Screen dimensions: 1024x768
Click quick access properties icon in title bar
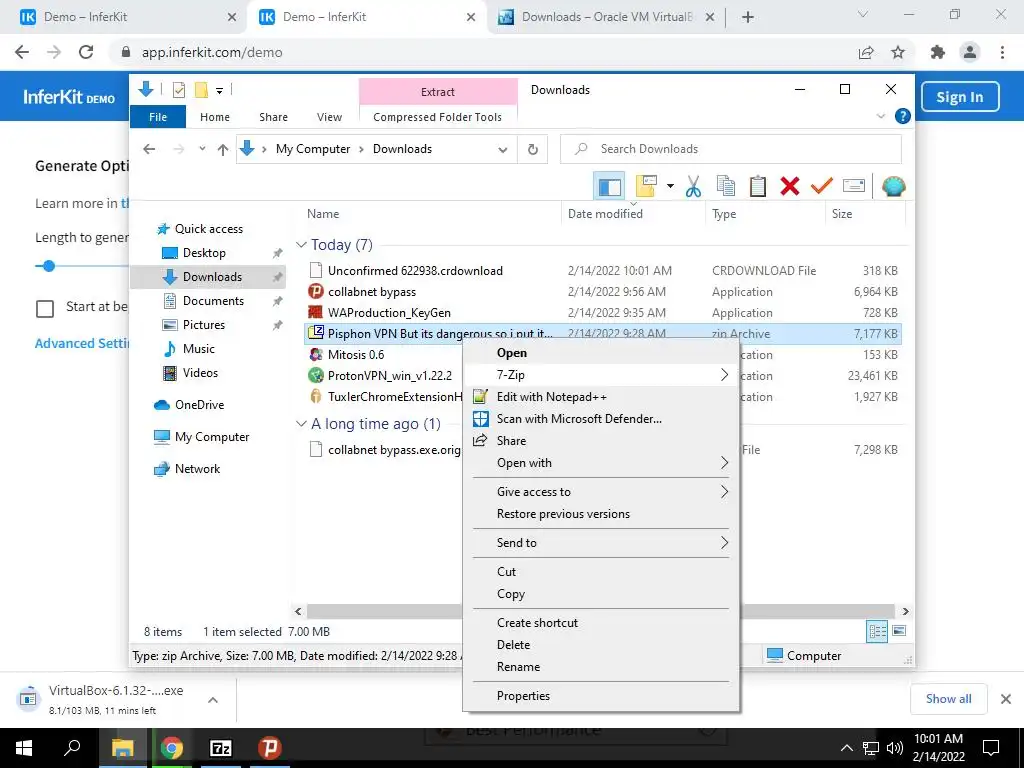pyautogui.click(x=178, y=90)
